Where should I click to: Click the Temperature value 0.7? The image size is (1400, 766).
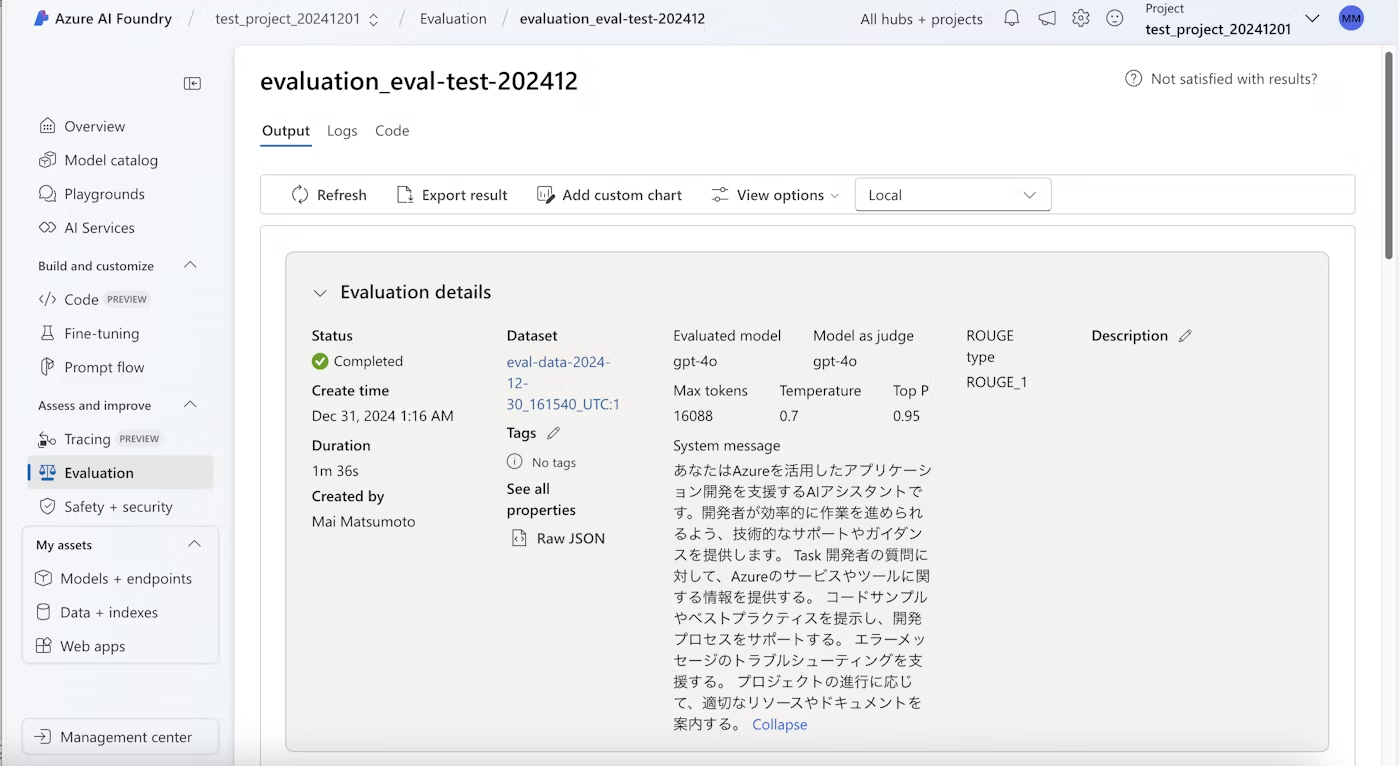pos(789,416)
